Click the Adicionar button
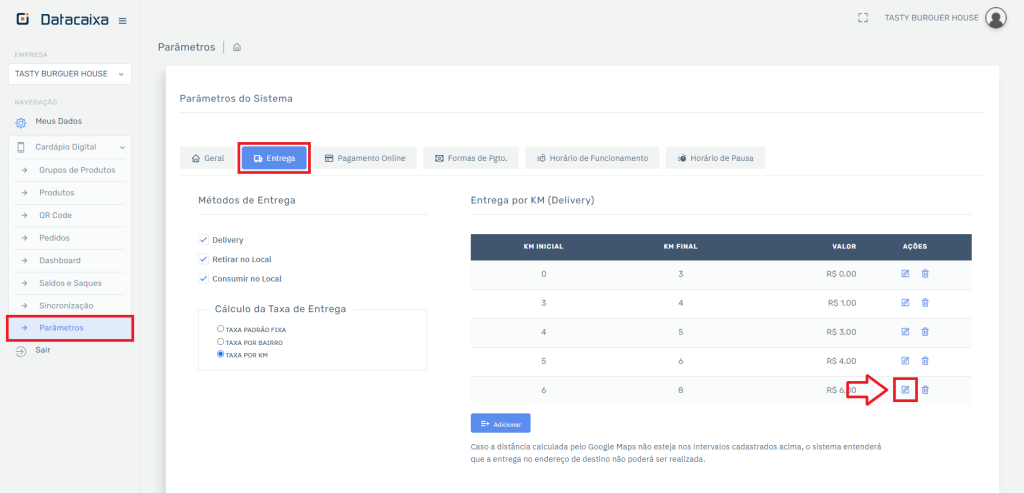The image size is (1024, 493). tap(500, 424)
